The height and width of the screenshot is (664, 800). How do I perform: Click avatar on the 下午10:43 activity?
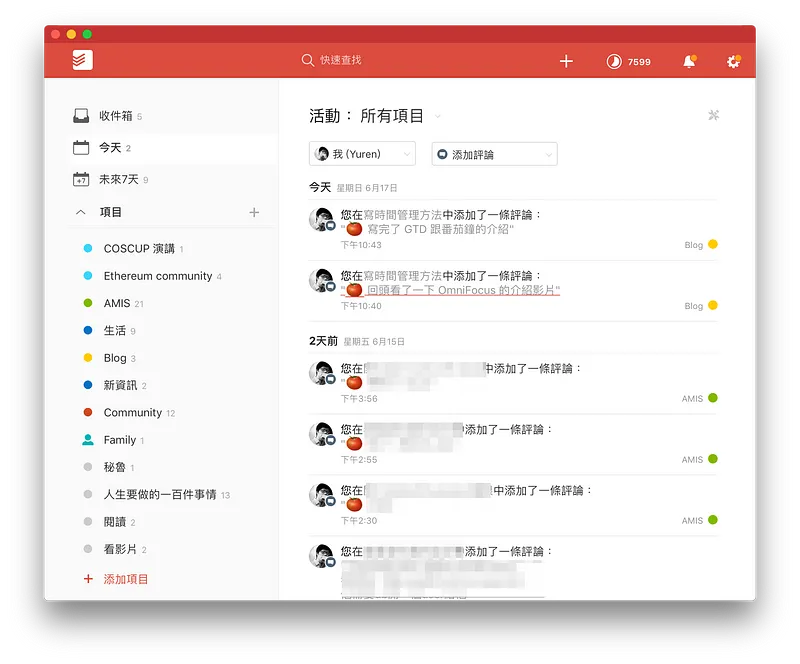321,219
